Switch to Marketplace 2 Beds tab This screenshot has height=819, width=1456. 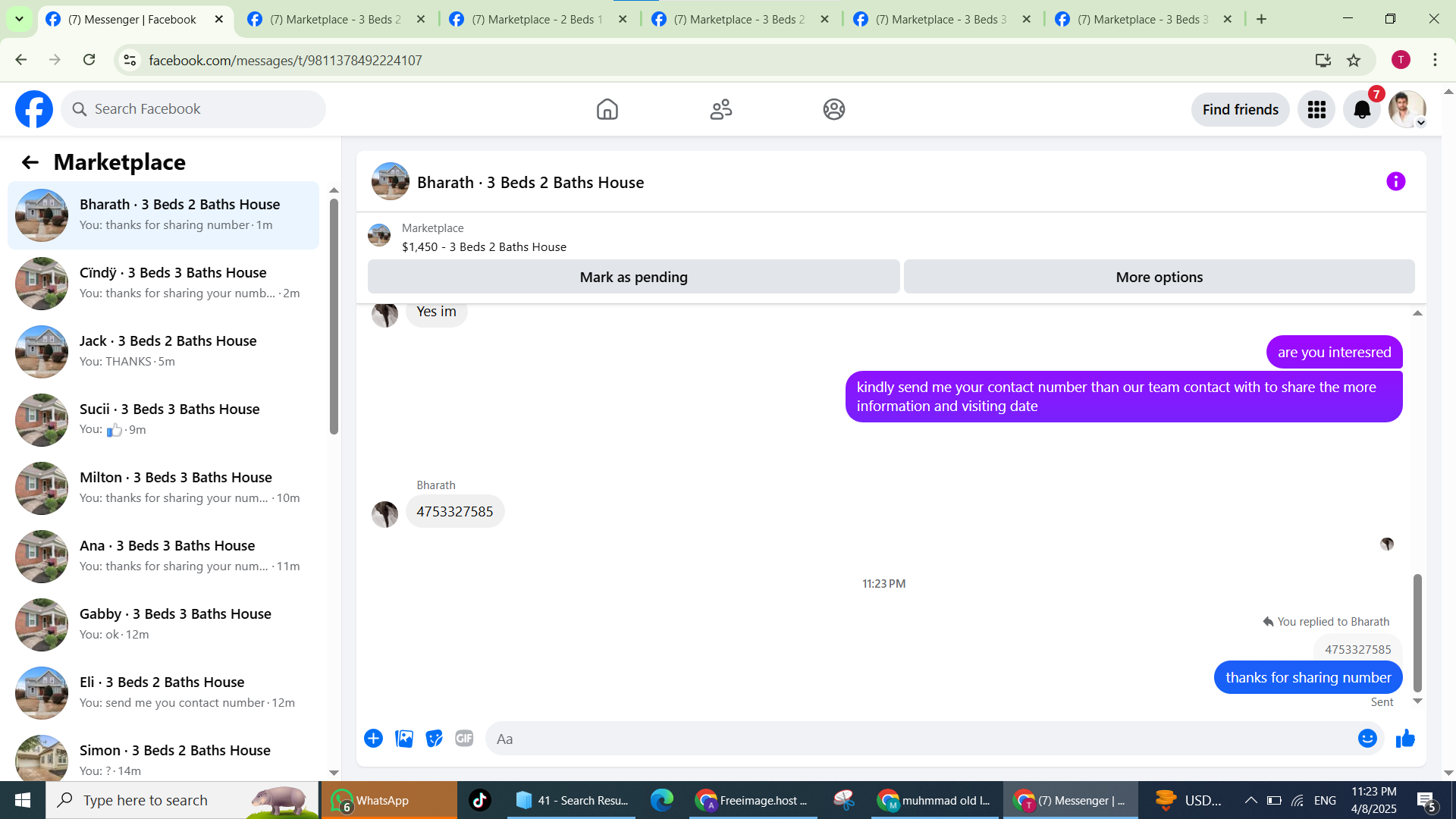click(536, 20)
